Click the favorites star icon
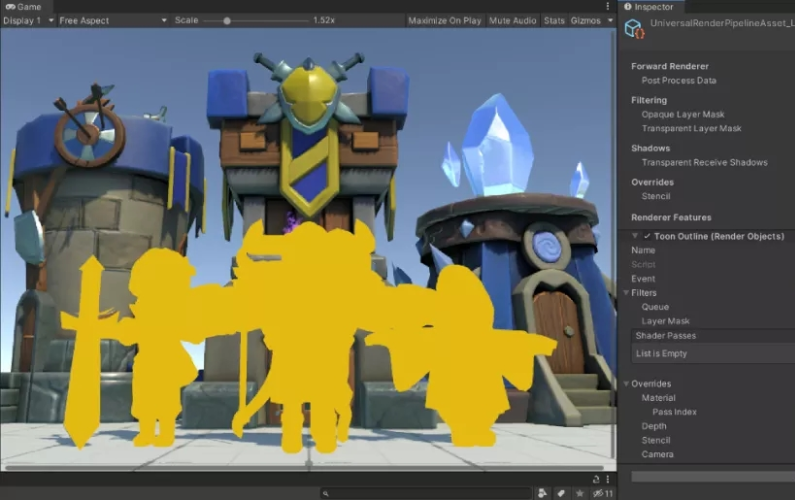The image size is (795, 500). [580, 493]
